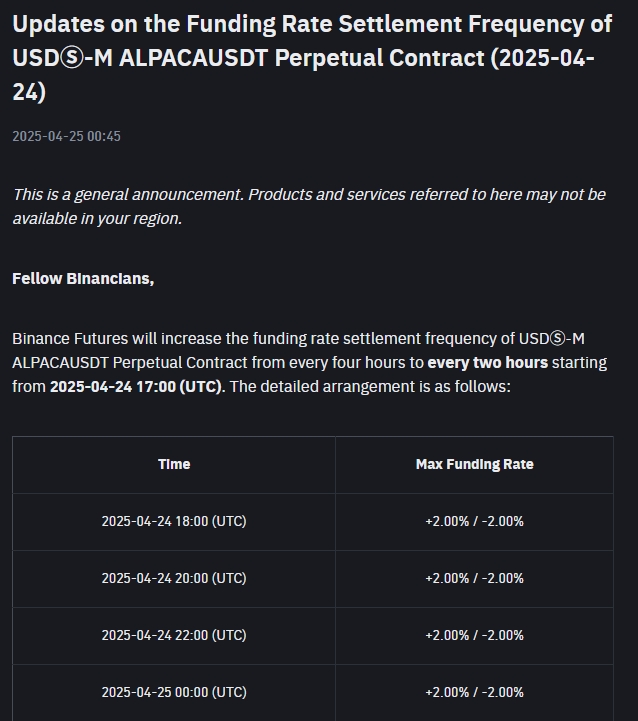Select the 2025-04-24 22:00 (UTC) cell
This screenshot has width=638, height=721.
tap(174, 635)
